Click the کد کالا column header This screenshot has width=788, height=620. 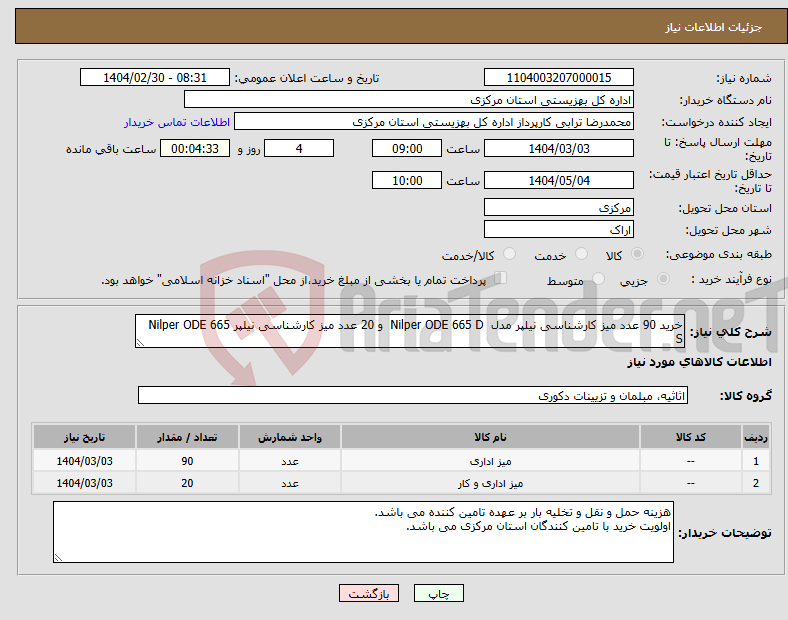(691, 437)
